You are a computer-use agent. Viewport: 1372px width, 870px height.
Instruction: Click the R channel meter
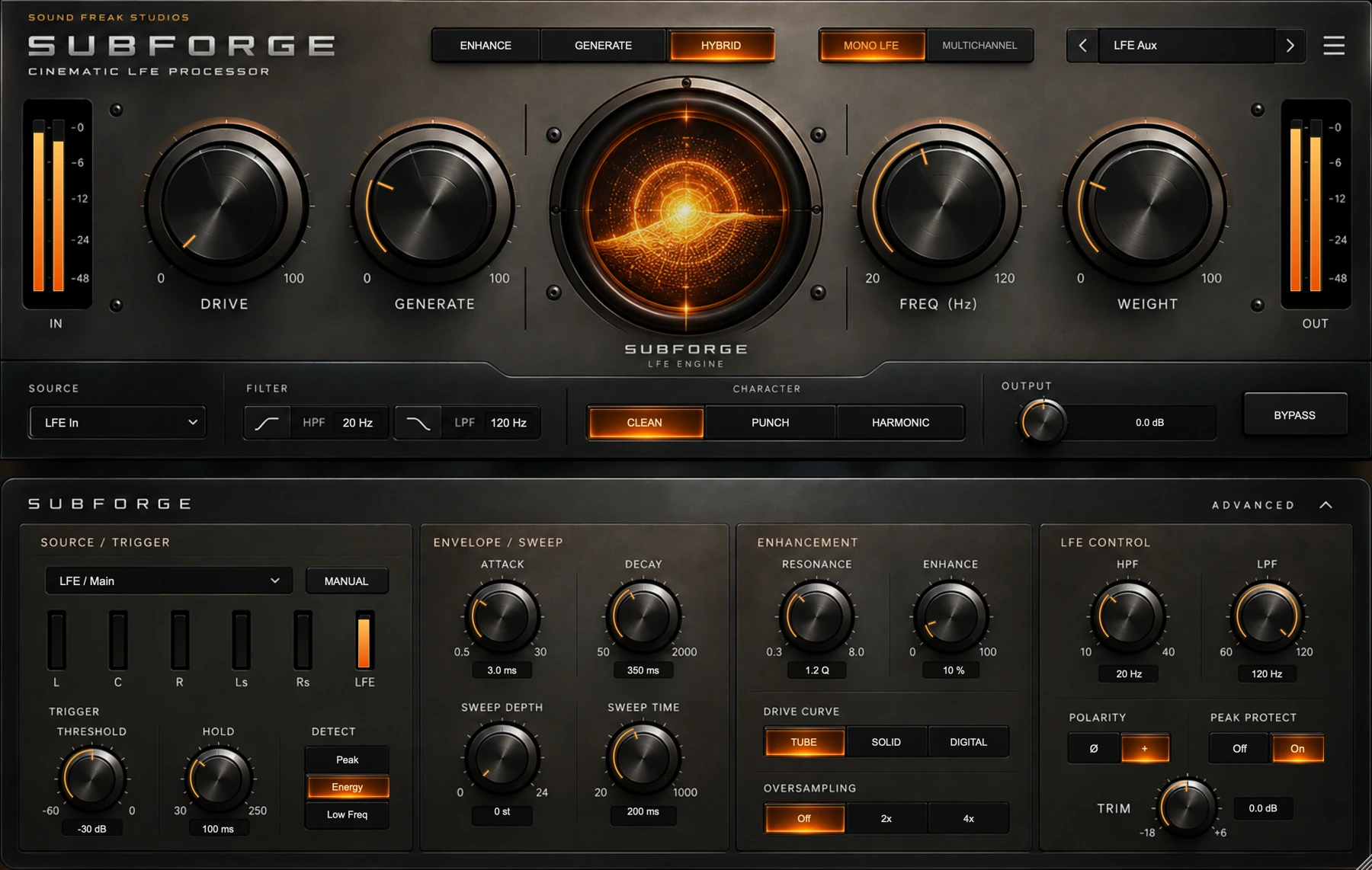(x=180, y=641)
